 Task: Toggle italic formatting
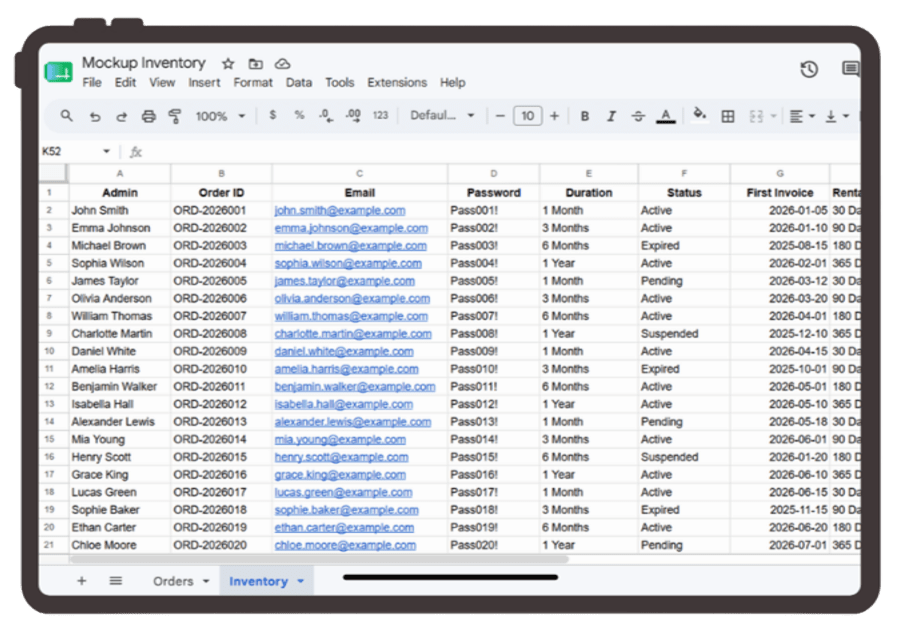point(611,117)
